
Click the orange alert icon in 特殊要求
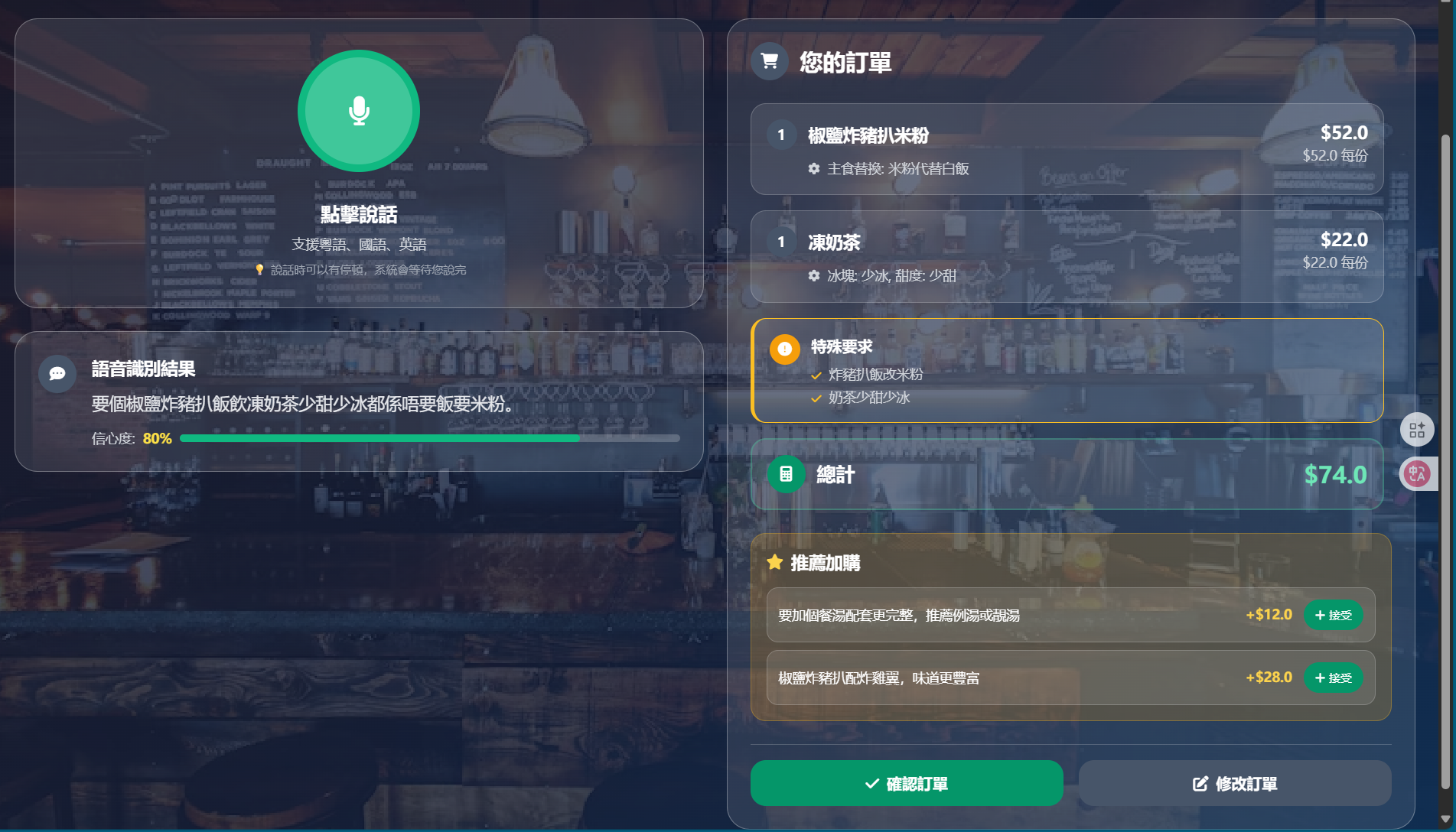pyautogui.click(x=784, y=349)
